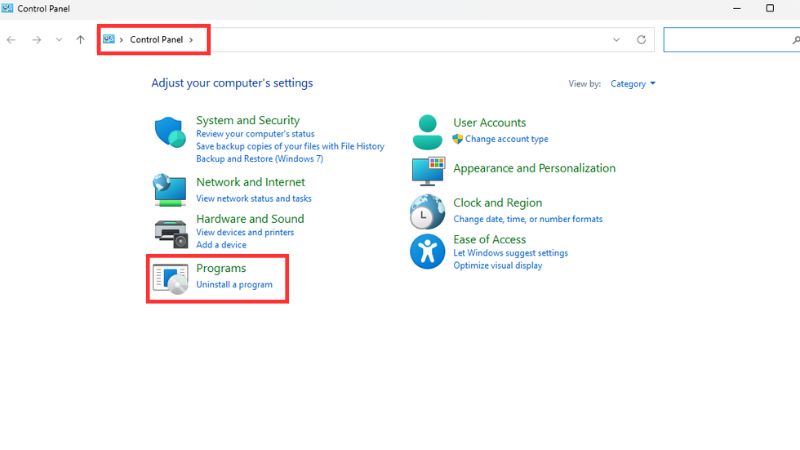Expand the chevron after Control Panel breadcrumb
800x450 pixels.
click(191, 40)
